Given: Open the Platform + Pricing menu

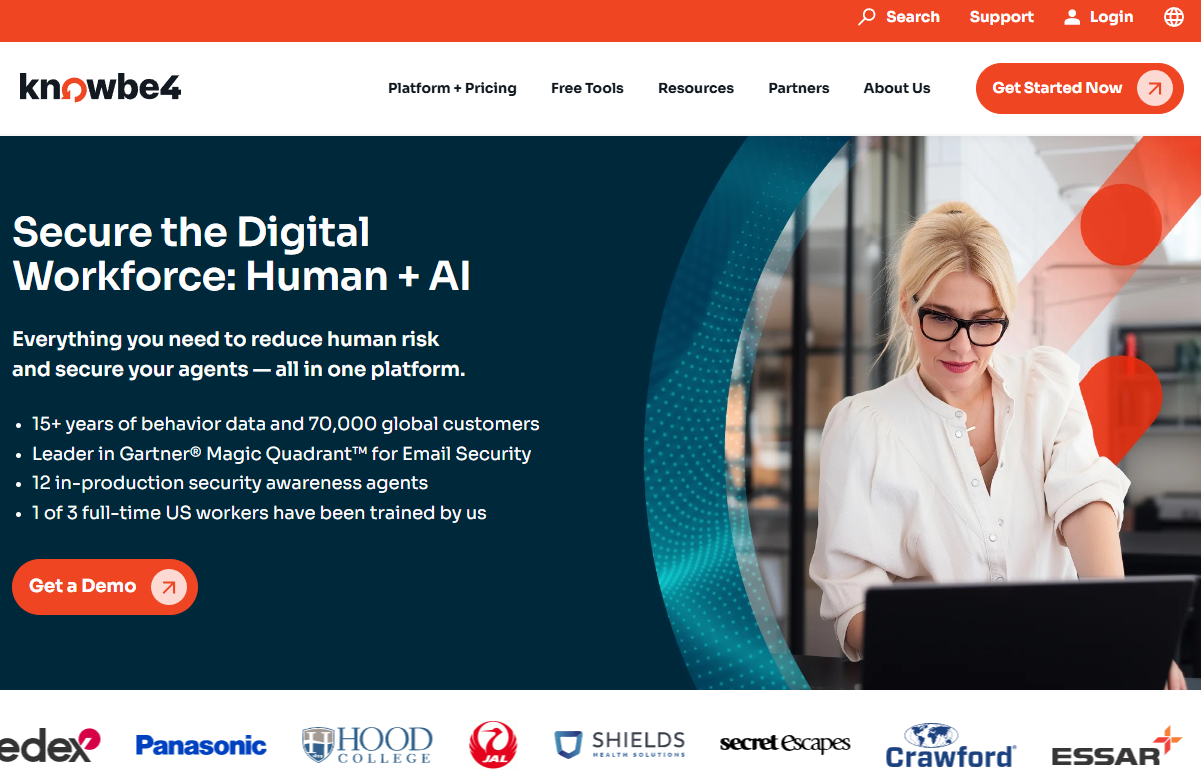Looking at the screenshot, I should pyautogui.click(x=452, y=88).
